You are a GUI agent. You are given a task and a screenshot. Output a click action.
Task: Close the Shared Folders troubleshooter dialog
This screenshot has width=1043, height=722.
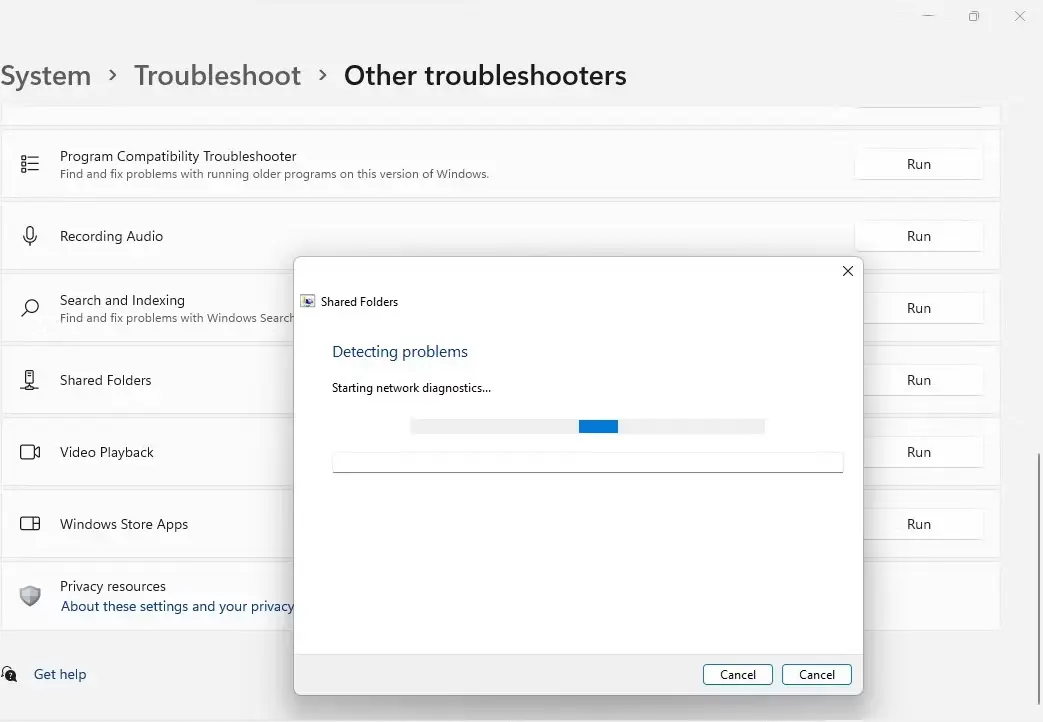[847, 271]
